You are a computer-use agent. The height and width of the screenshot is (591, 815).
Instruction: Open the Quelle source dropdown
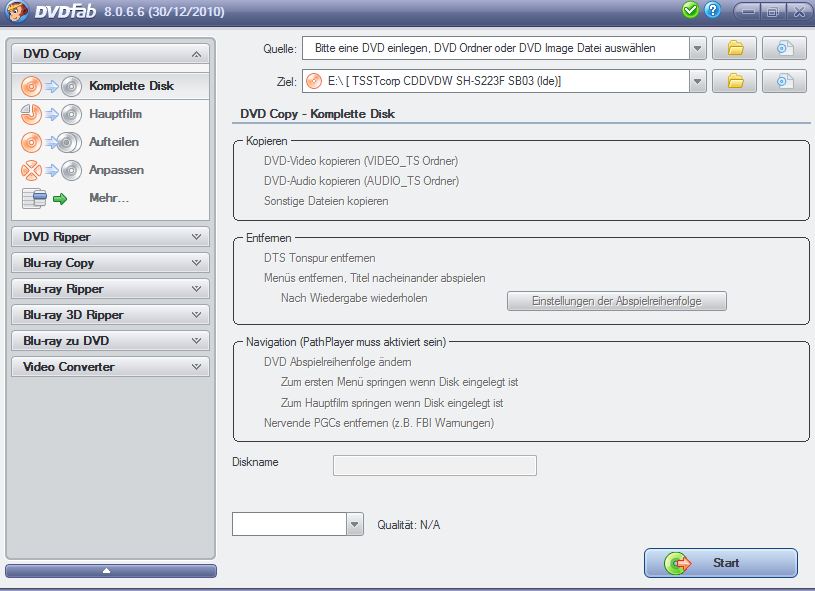(698, 48)
